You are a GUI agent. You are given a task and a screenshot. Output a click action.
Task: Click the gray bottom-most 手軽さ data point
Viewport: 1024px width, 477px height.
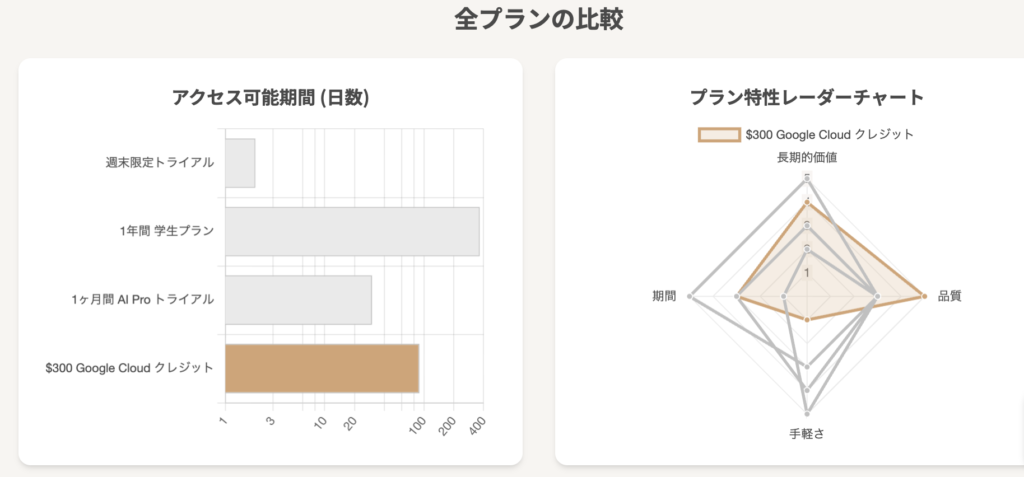coord(808,413)
